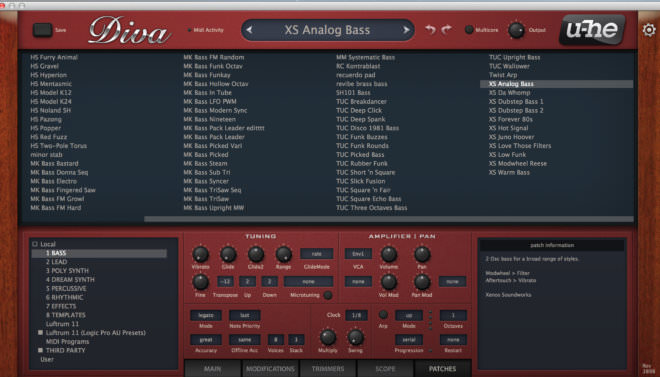Open the Arp Progression selector
The image size is (660, 377).
click(x=409, y=340)
